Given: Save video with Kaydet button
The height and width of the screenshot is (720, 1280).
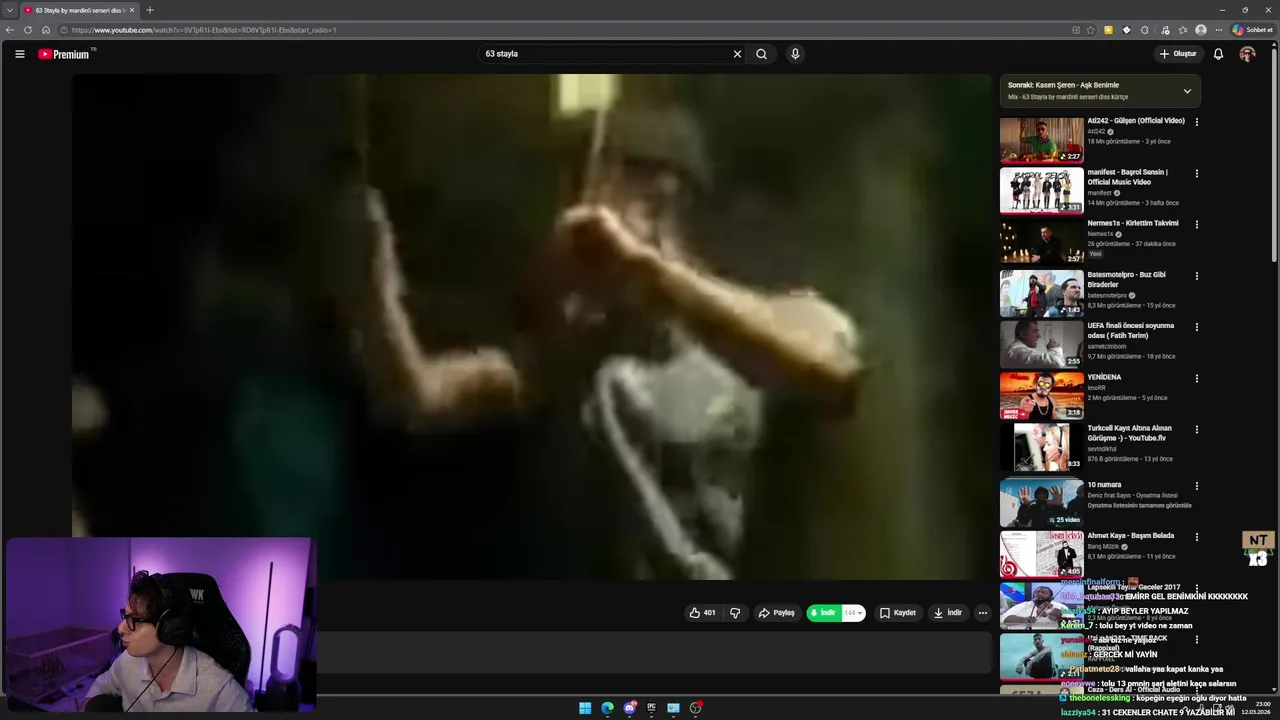Looking at the screenshot, I should pos(898,613).
